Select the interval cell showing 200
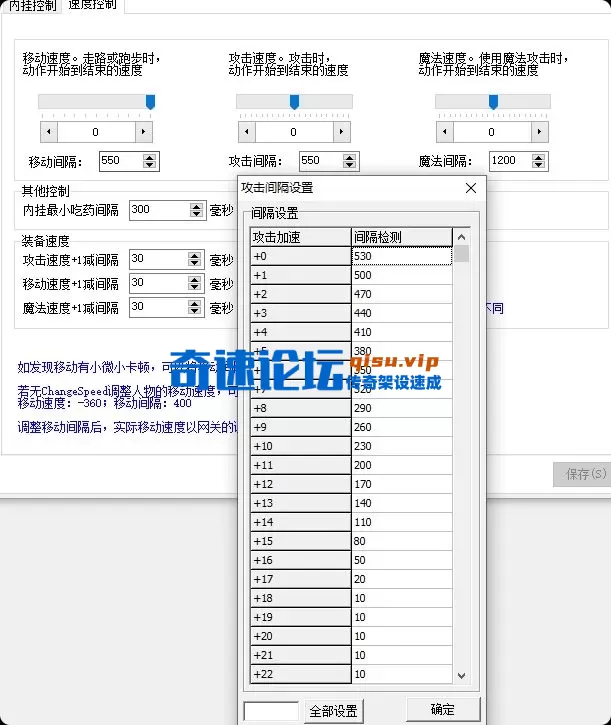The width and height of the screenshot is (611, 725). click(401, 465)
